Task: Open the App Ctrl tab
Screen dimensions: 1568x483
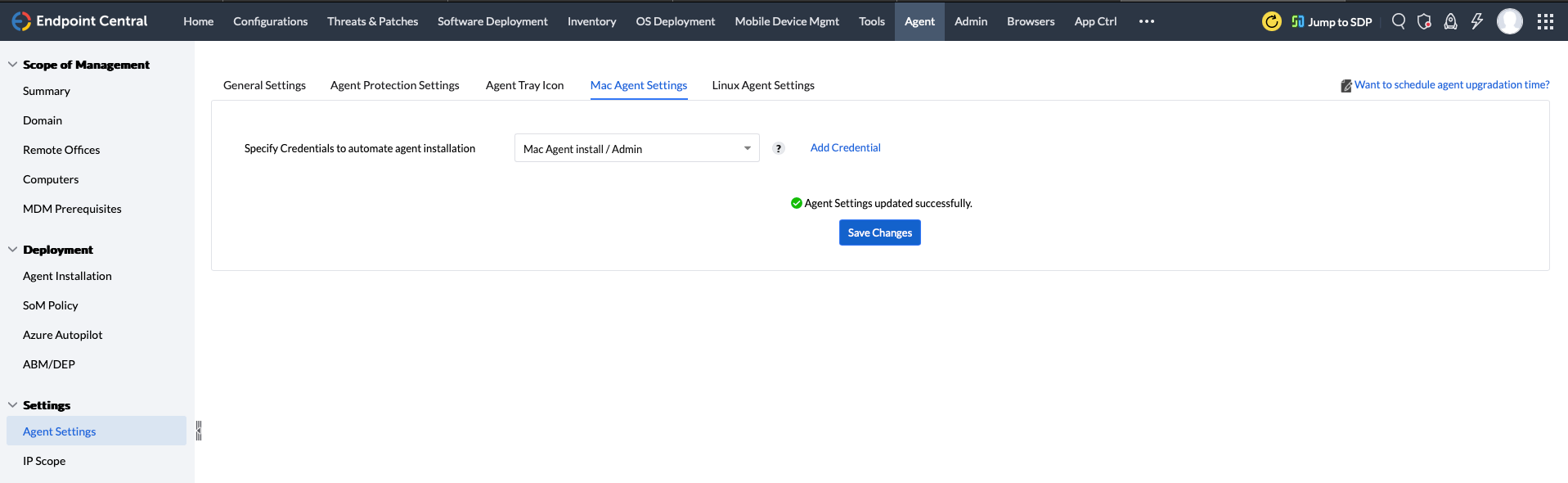Action: pos(1096,21)
